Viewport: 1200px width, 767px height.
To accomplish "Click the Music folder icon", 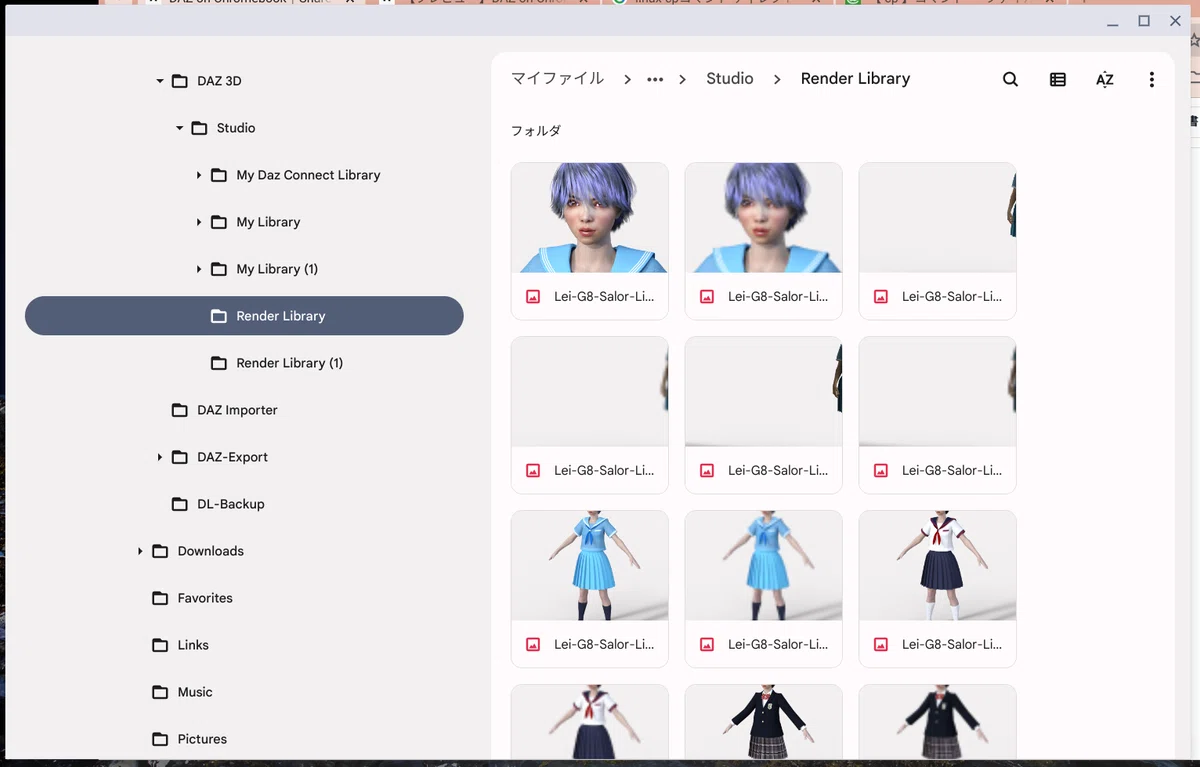I will tap(160, 692).
